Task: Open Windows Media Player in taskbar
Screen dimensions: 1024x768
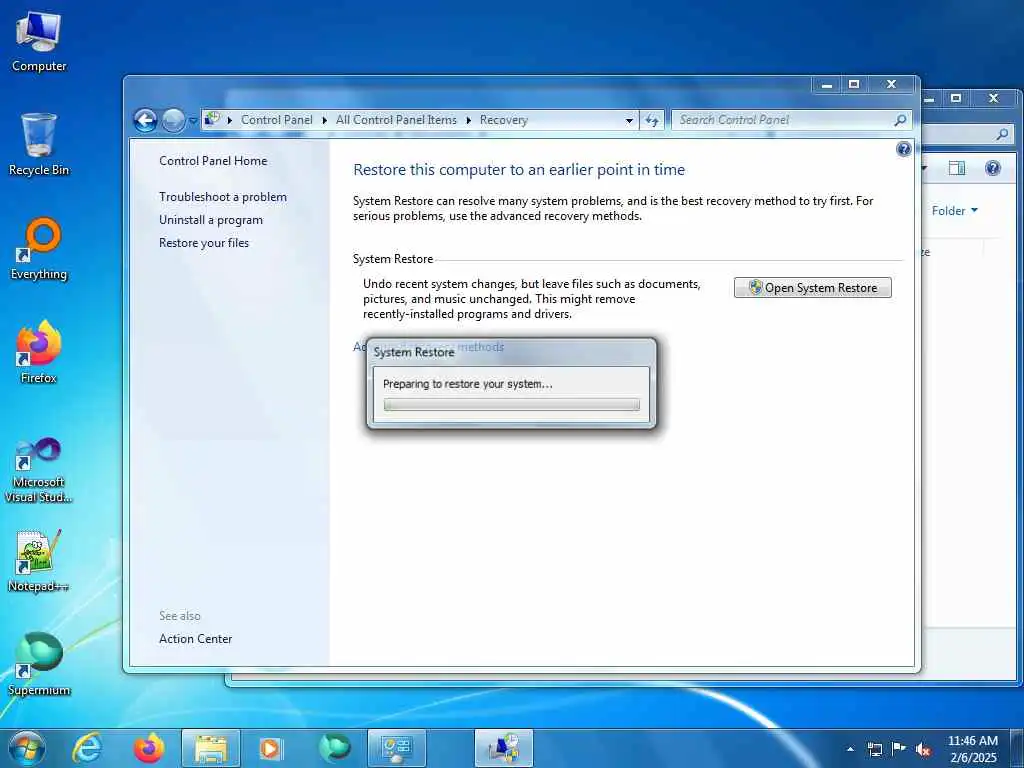Action: 270,748
